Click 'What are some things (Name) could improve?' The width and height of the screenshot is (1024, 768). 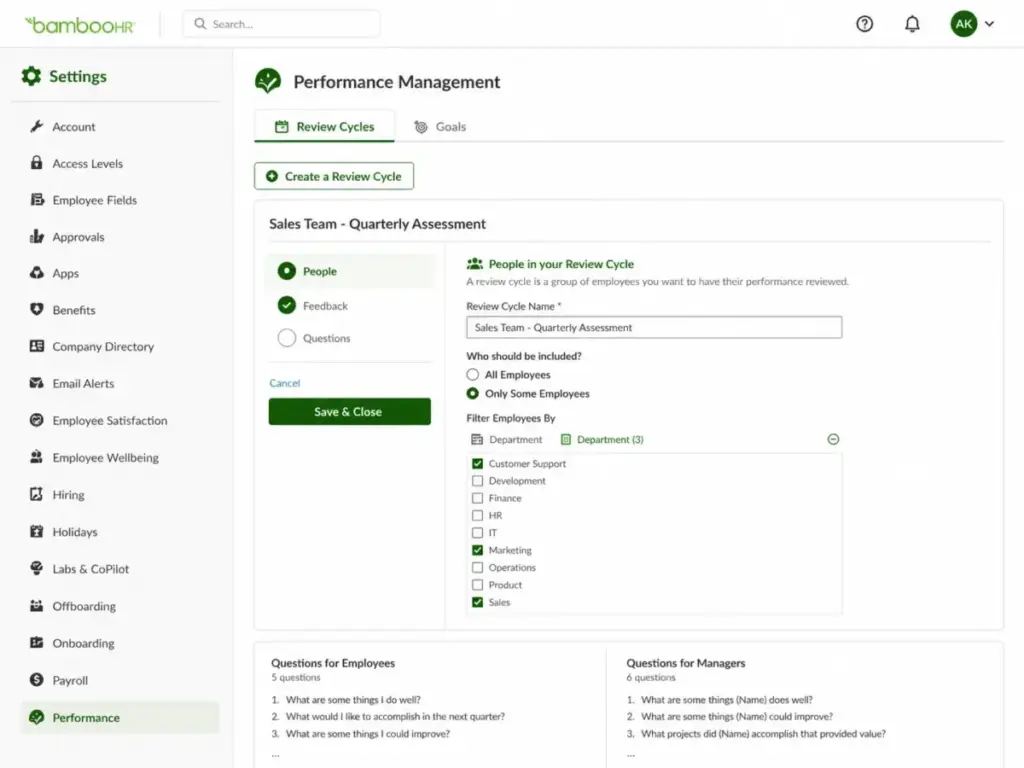tap(737, 716)
